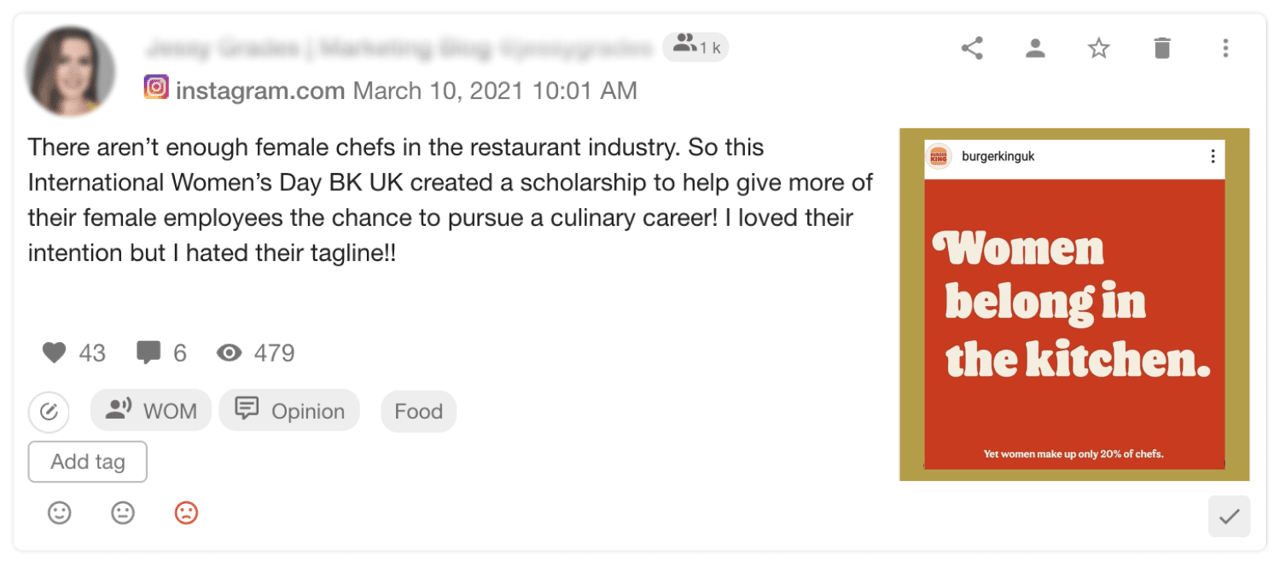Set sentiment to neutral face
The height and width of the screenshot is (579, 1280).
123,513
